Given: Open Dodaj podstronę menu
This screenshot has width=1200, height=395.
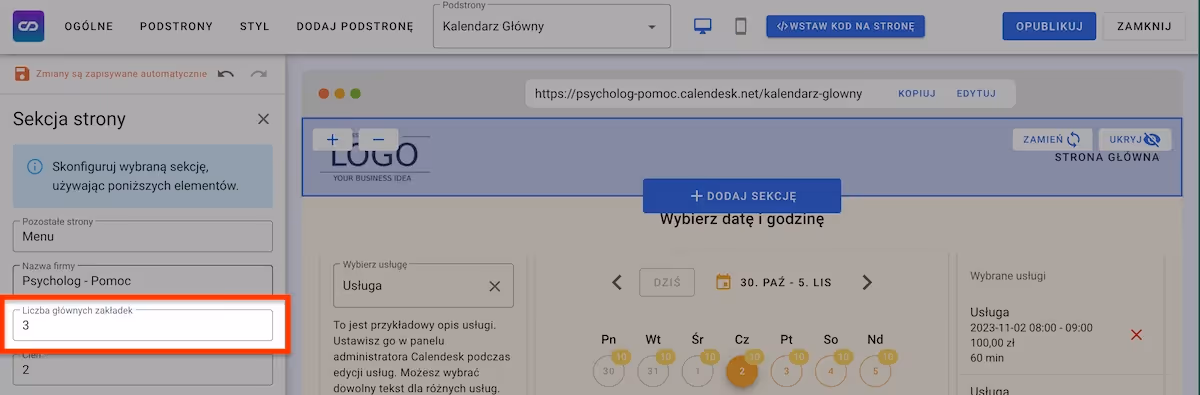Looking at the screenshot, I should tap(354, 27).
